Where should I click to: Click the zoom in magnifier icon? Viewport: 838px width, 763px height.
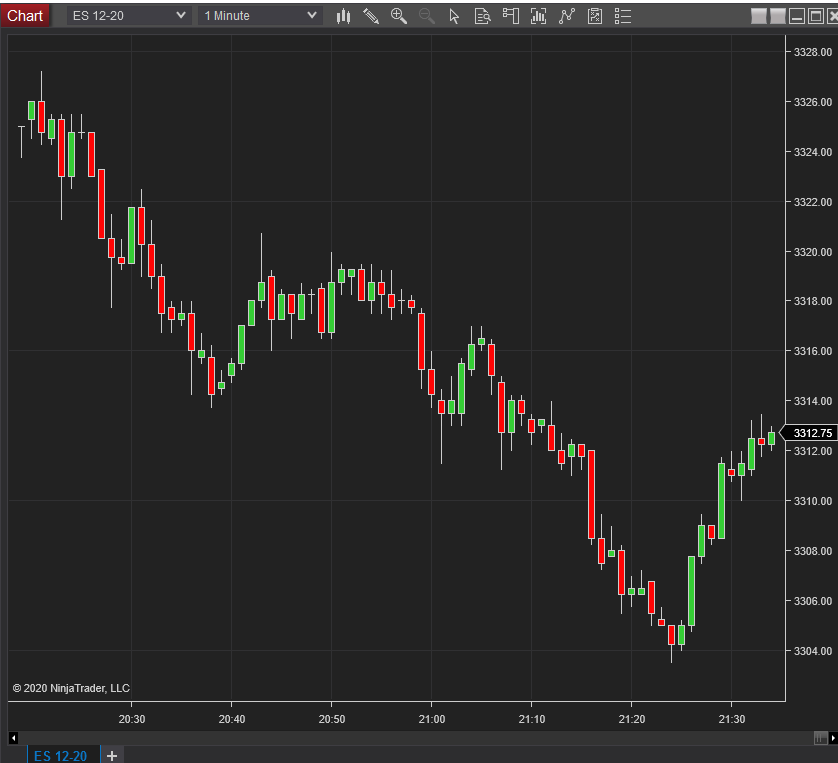click(399, 16)
